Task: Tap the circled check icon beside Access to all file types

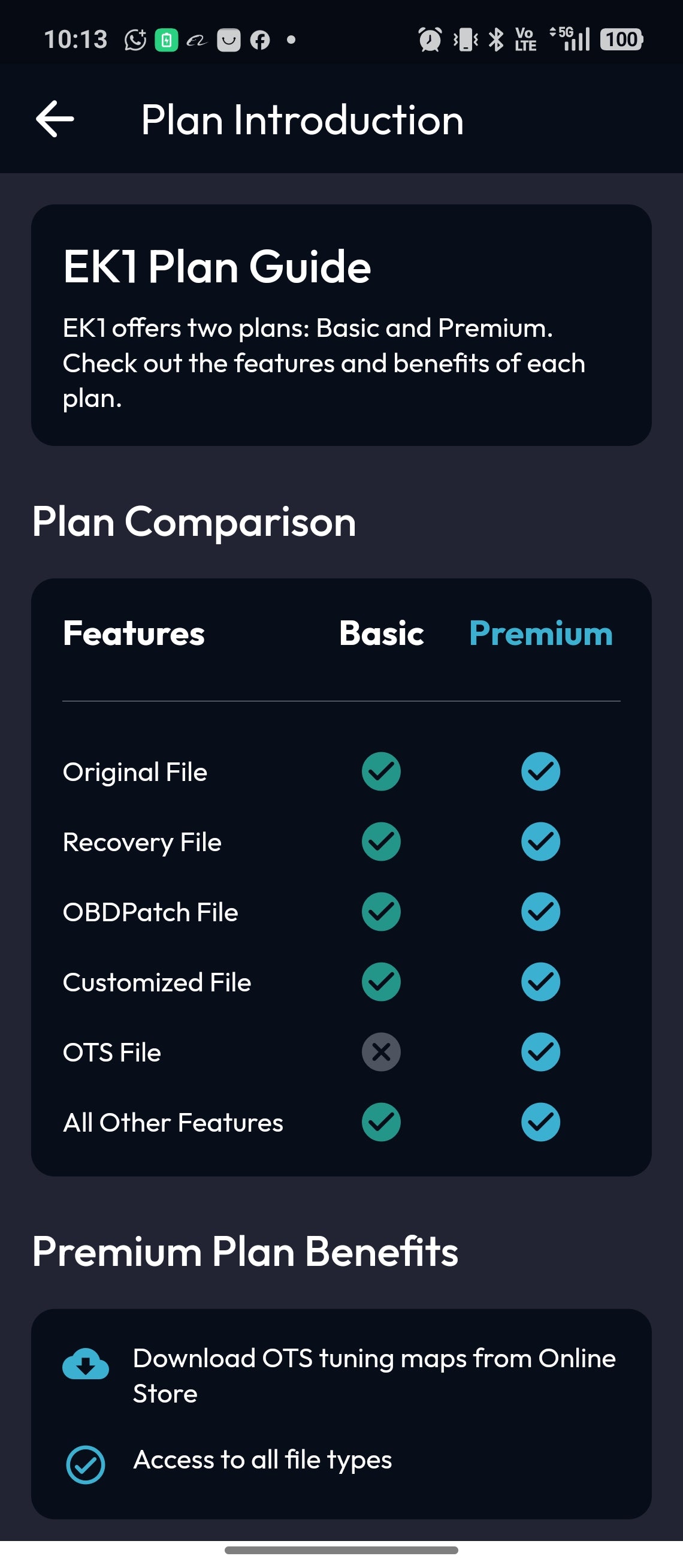Action: tap(86, 1464)
